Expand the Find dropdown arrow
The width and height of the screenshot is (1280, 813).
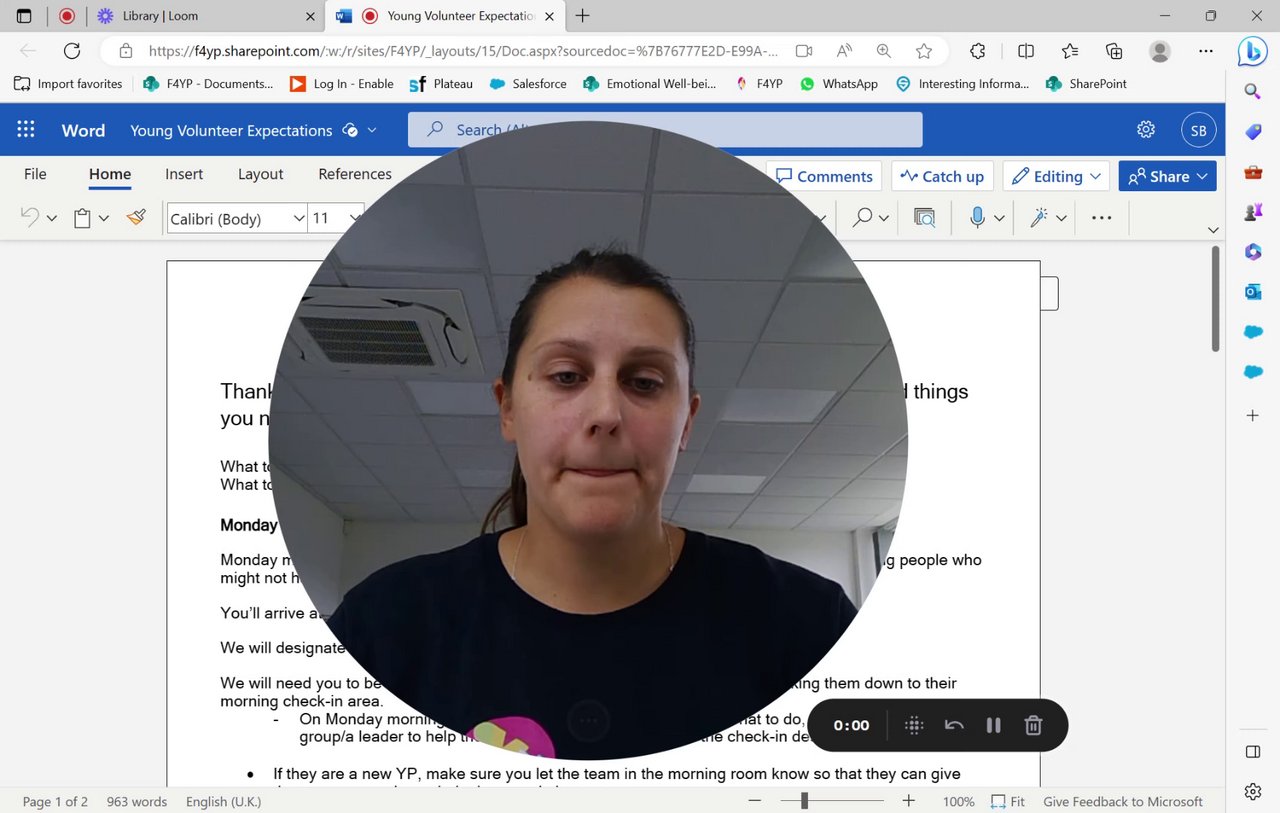pyautogui.click(x=884, y=218)
